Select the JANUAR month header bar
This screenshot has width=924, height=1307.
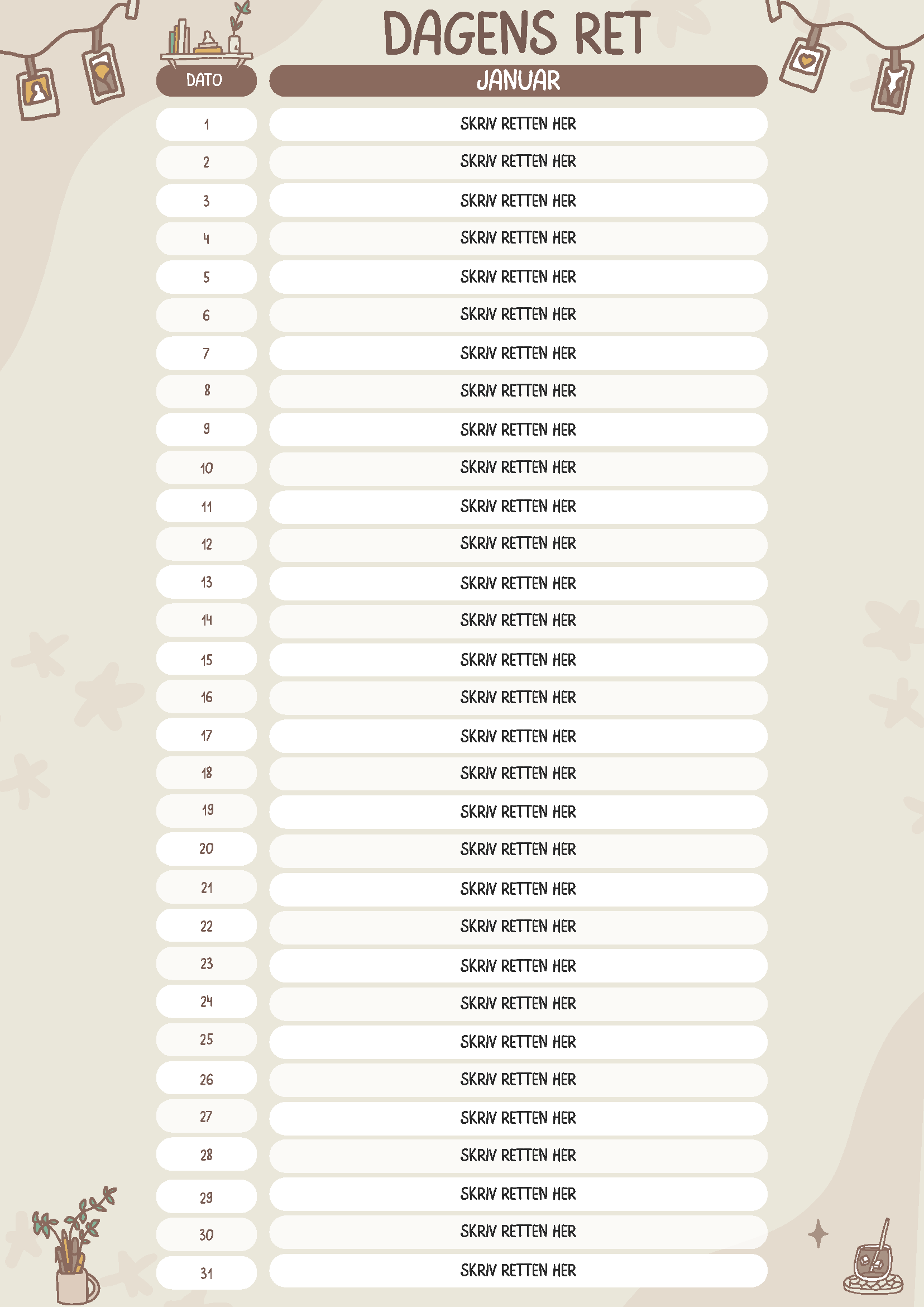click(518, 80)
